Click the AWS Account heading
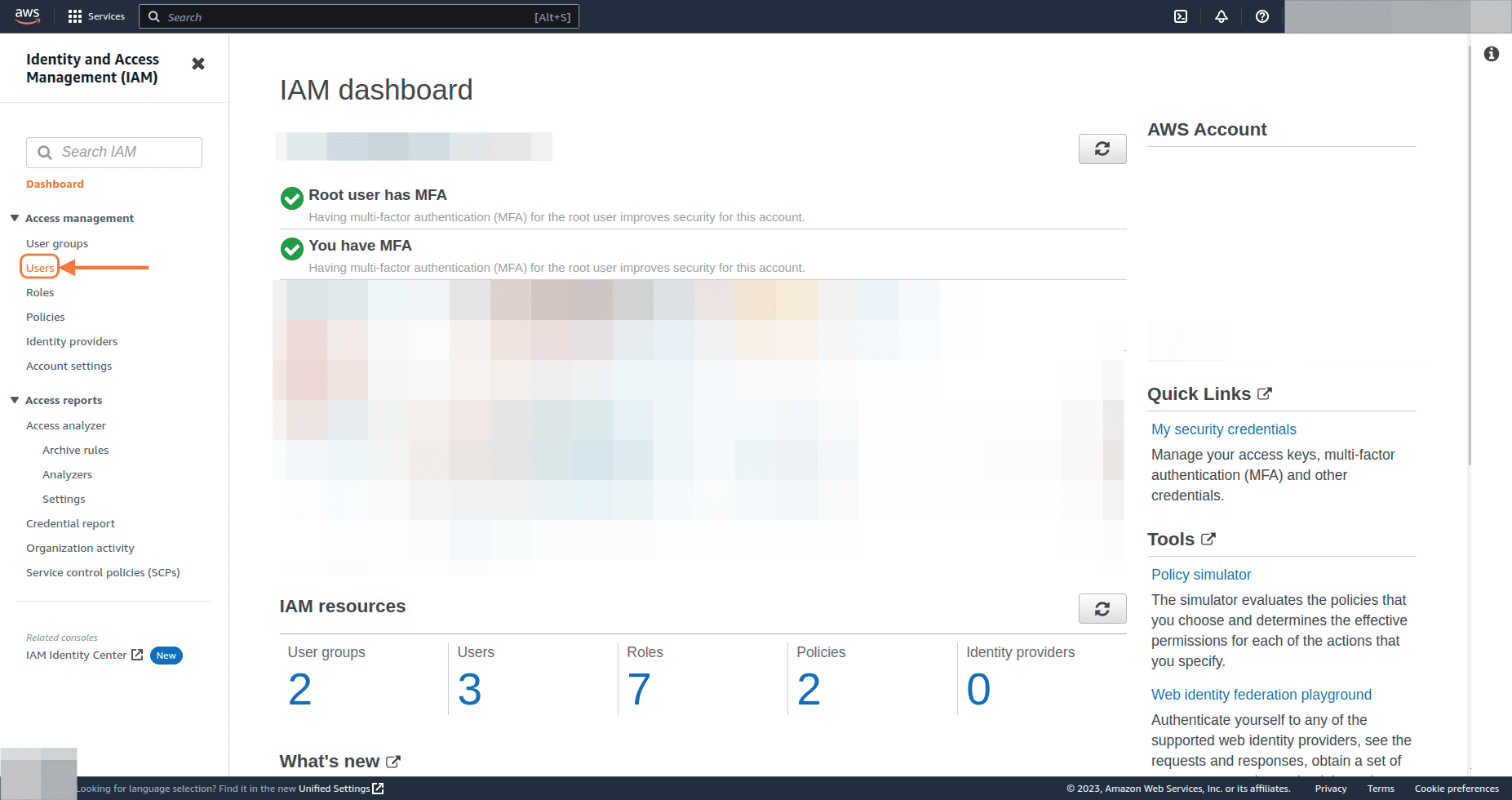Image resolution: width=1512 pixels, height=800 pixels. 1207,129
